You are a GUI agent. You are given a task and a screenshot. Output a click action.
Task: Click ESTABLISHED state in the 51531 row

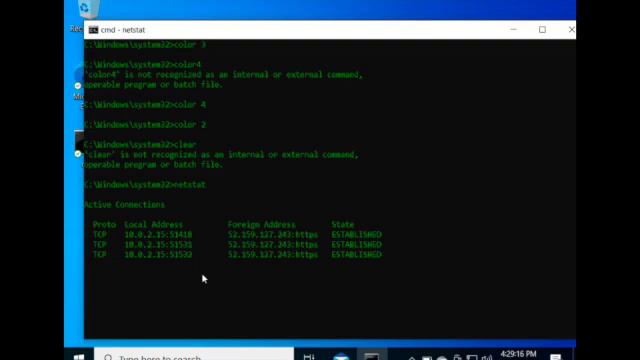coord(356,244)
